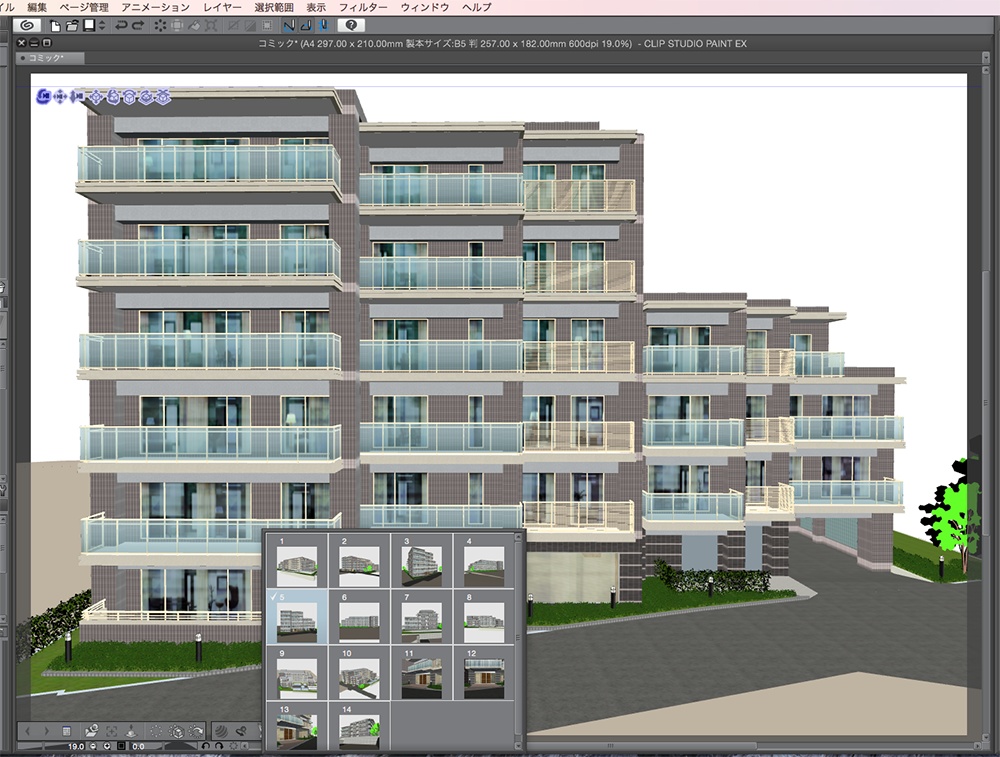Viewport: 1000px width, 757px height.
Task: Click the fill bucket toolbar icon
Action: [194, 26]
